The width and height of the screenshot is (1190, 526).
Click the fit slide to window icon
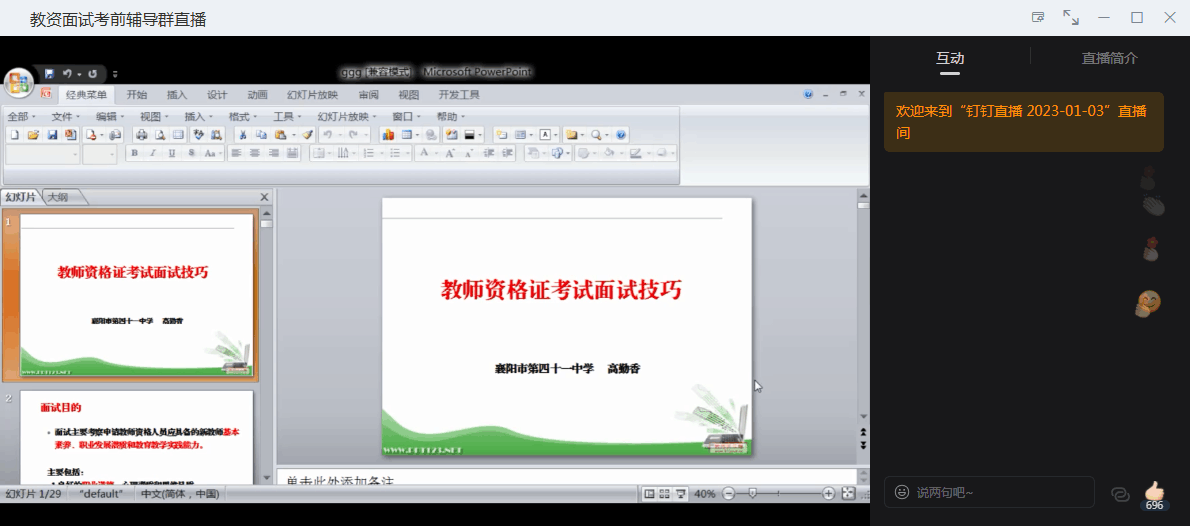pyautogui.click(x=848, y=494)
